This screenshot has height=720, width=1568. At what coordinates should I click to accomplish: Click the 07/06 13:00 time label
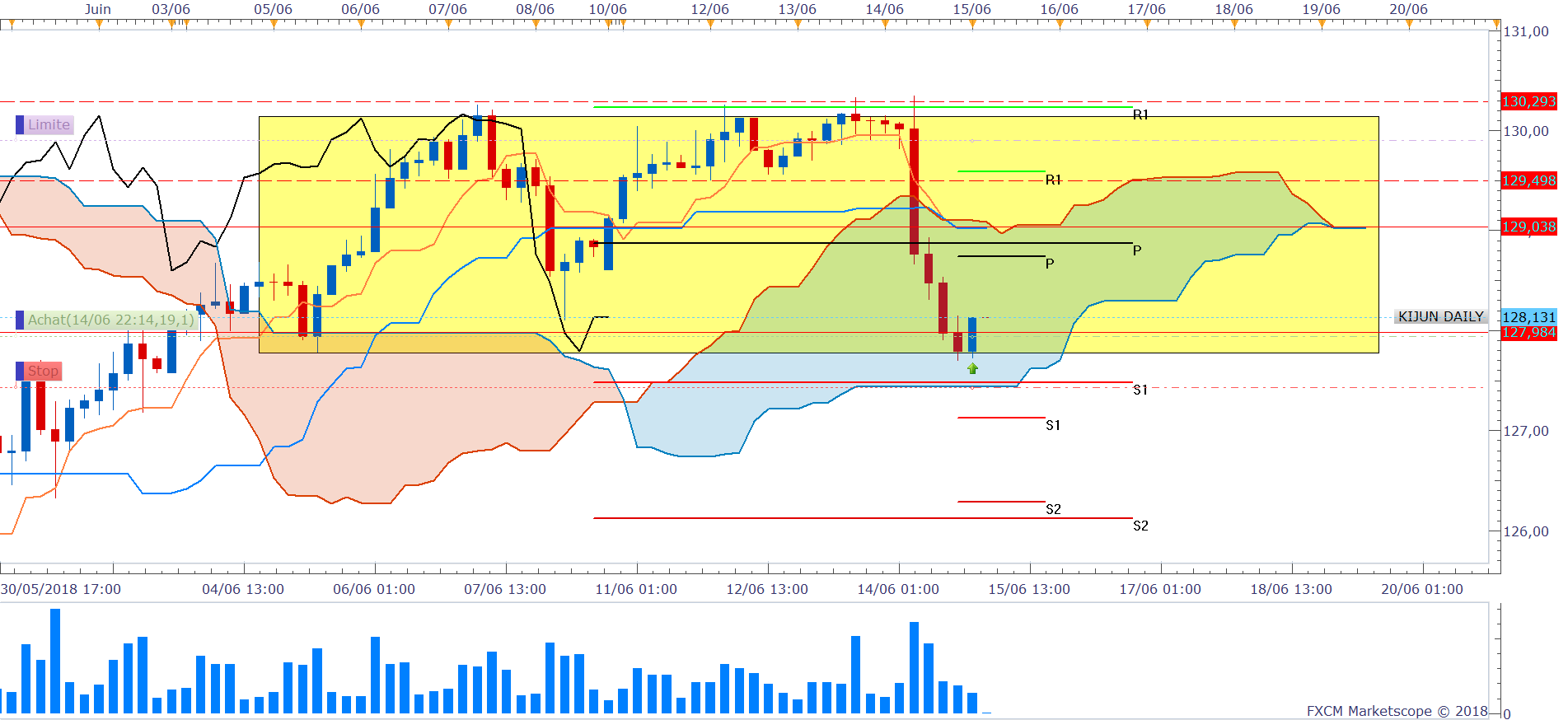(505, 589)
